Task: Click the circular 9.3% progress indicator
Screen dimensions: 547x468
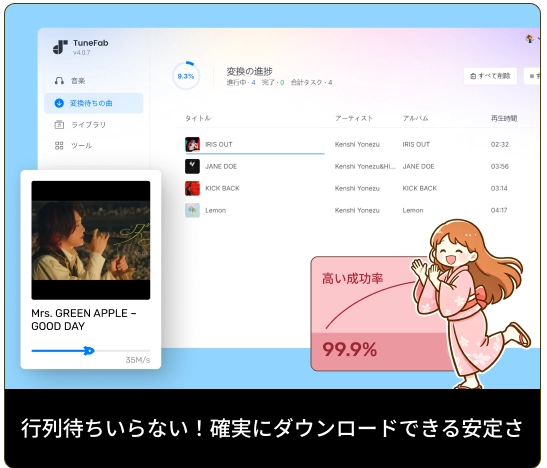Action: pyautogui.click(x=186, y=76)
